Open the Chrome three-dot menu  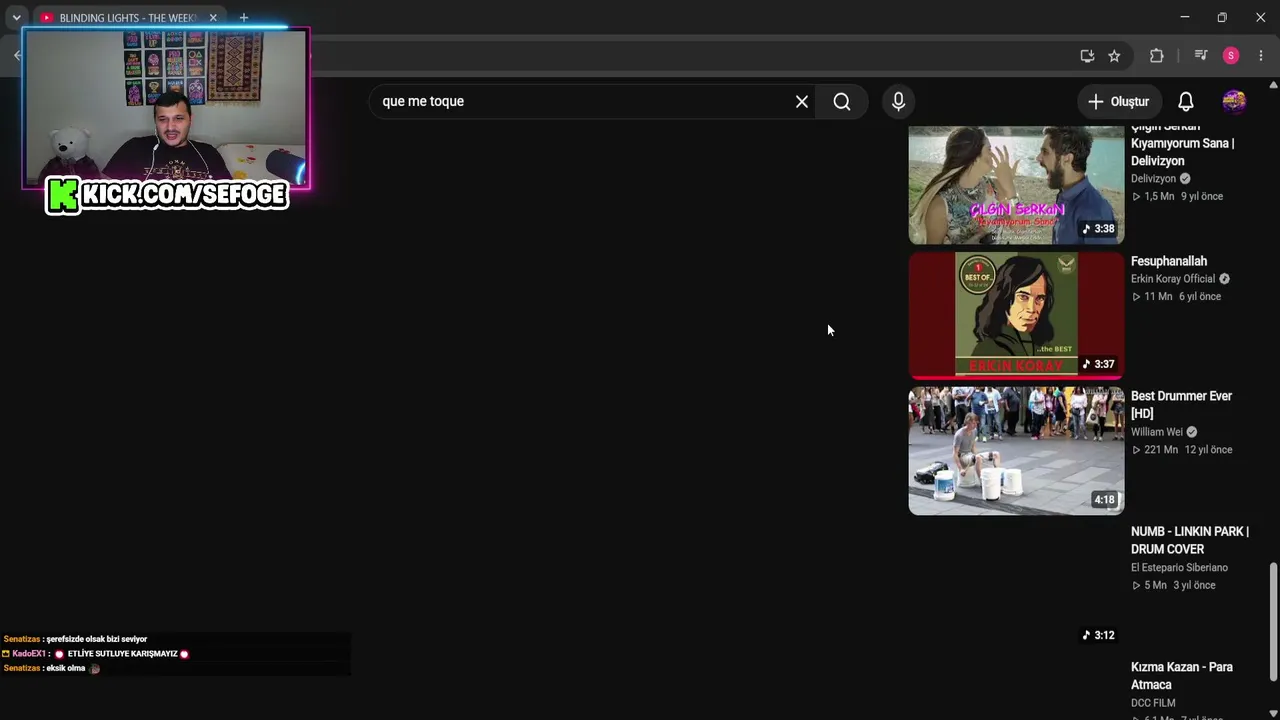click(1261, 56)
